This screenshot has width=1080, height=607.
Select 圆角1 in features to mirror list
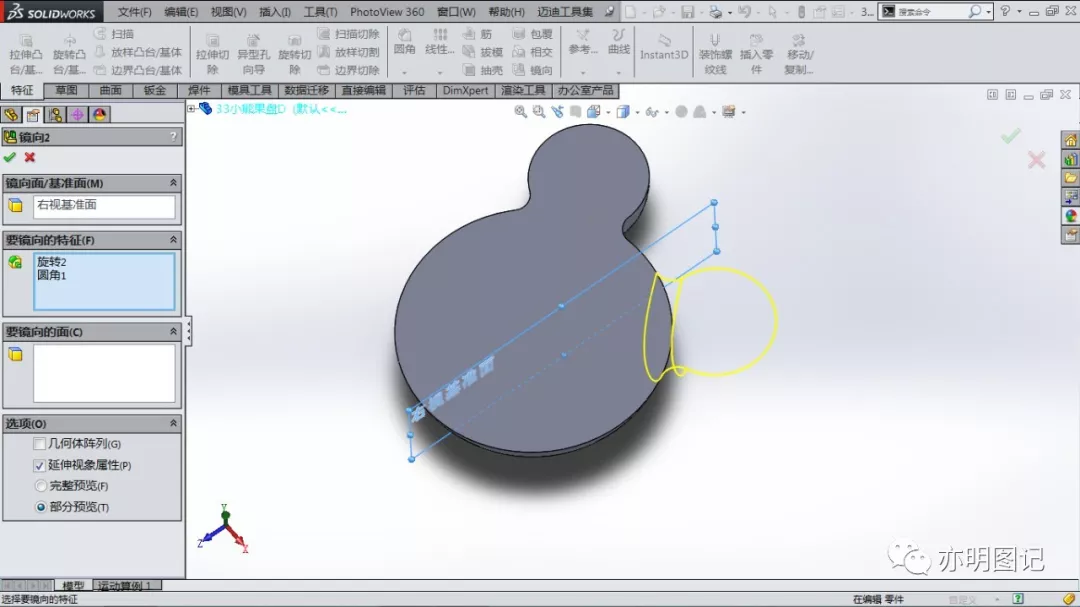(52, 276)
